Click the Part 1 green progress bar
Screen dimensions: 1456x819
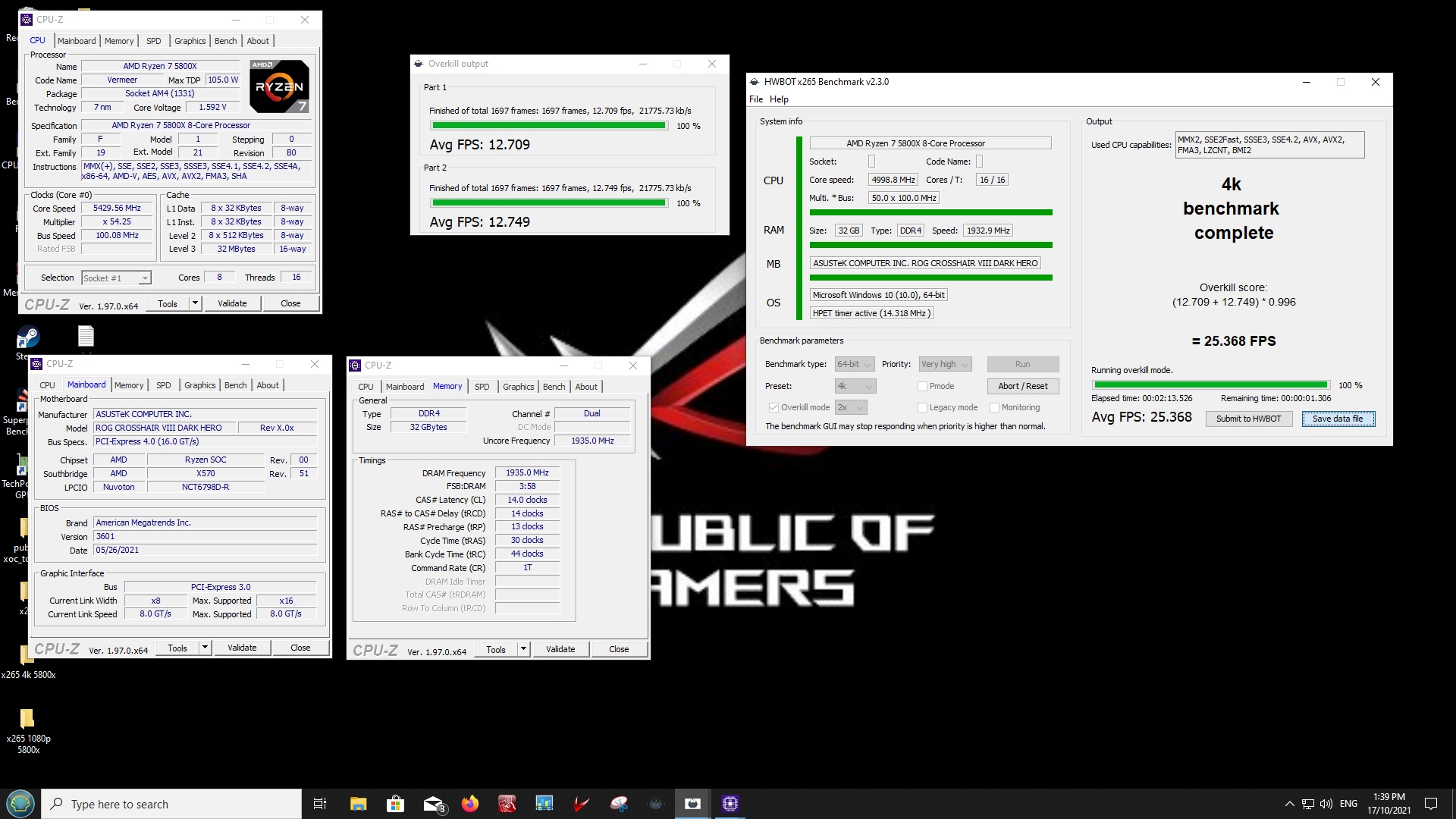pos(548,126)
